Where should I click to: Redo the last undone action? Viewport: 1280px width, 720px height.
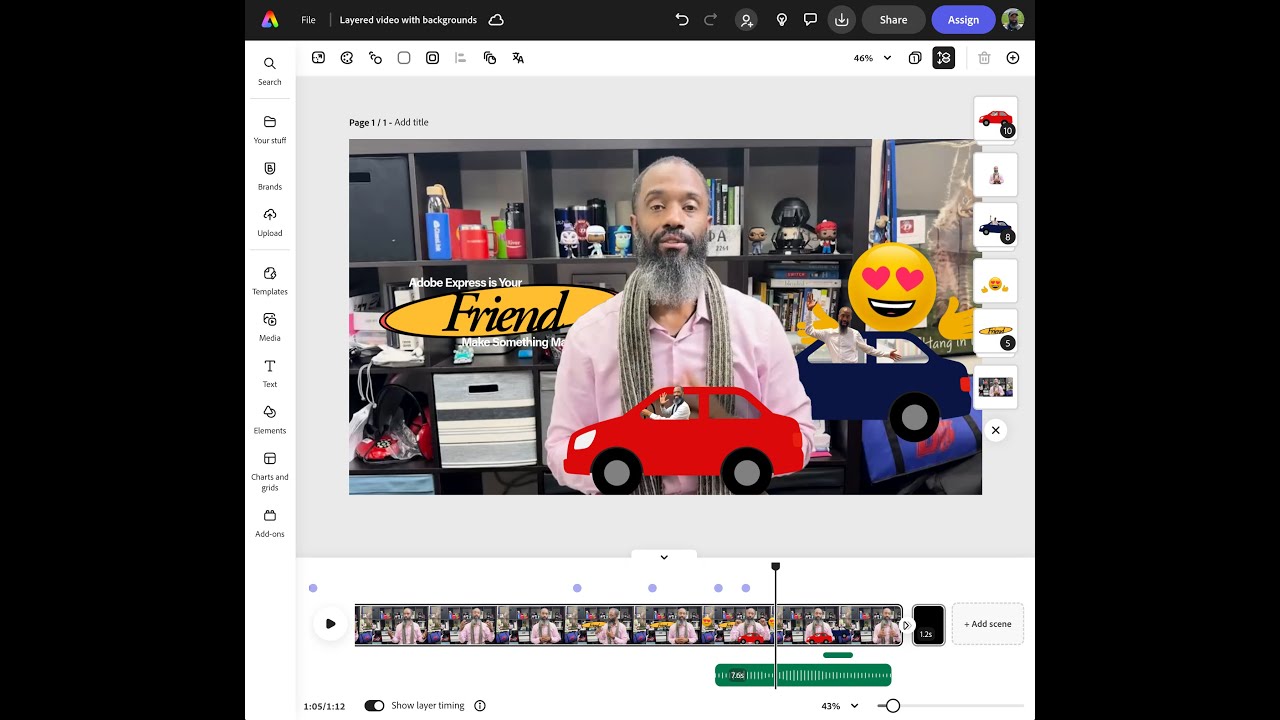click(711, 20)
